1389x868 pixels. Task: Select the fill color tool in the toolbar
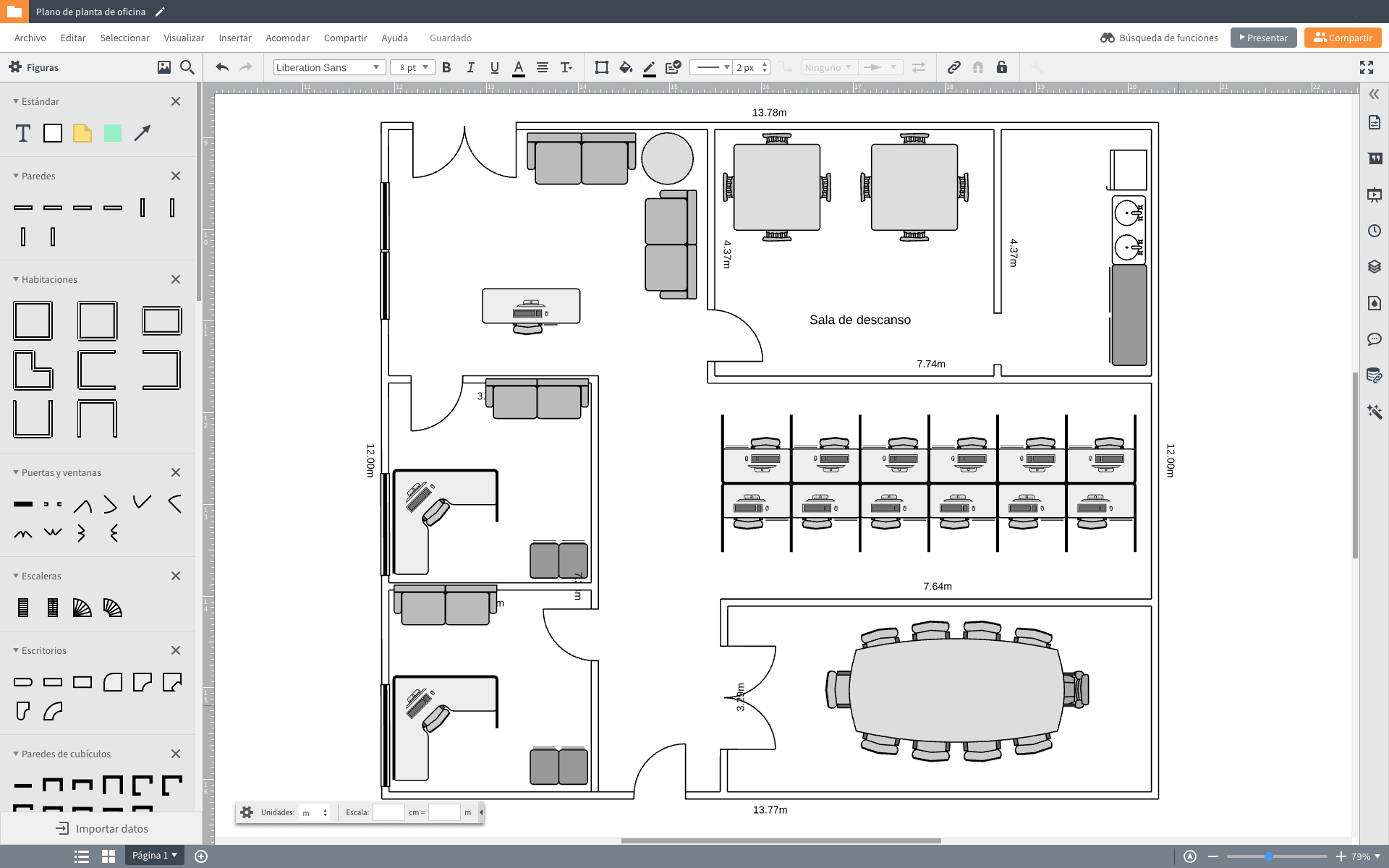(626, 67)
